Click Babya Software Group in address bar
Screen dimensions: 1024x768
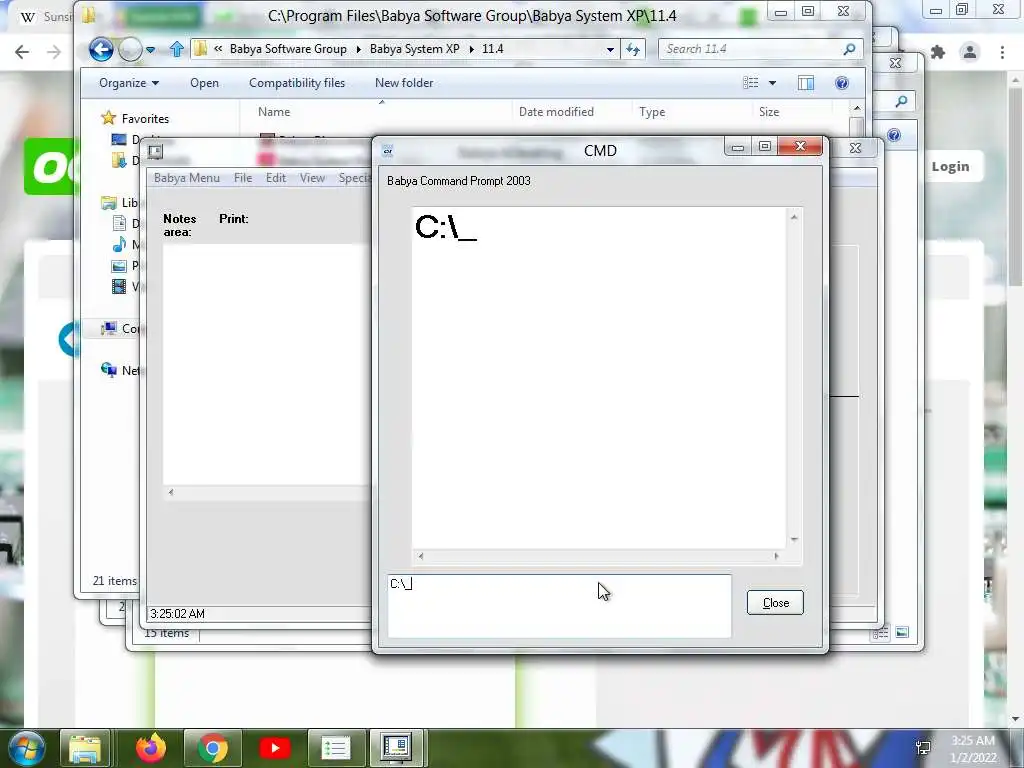pos(288,49)
